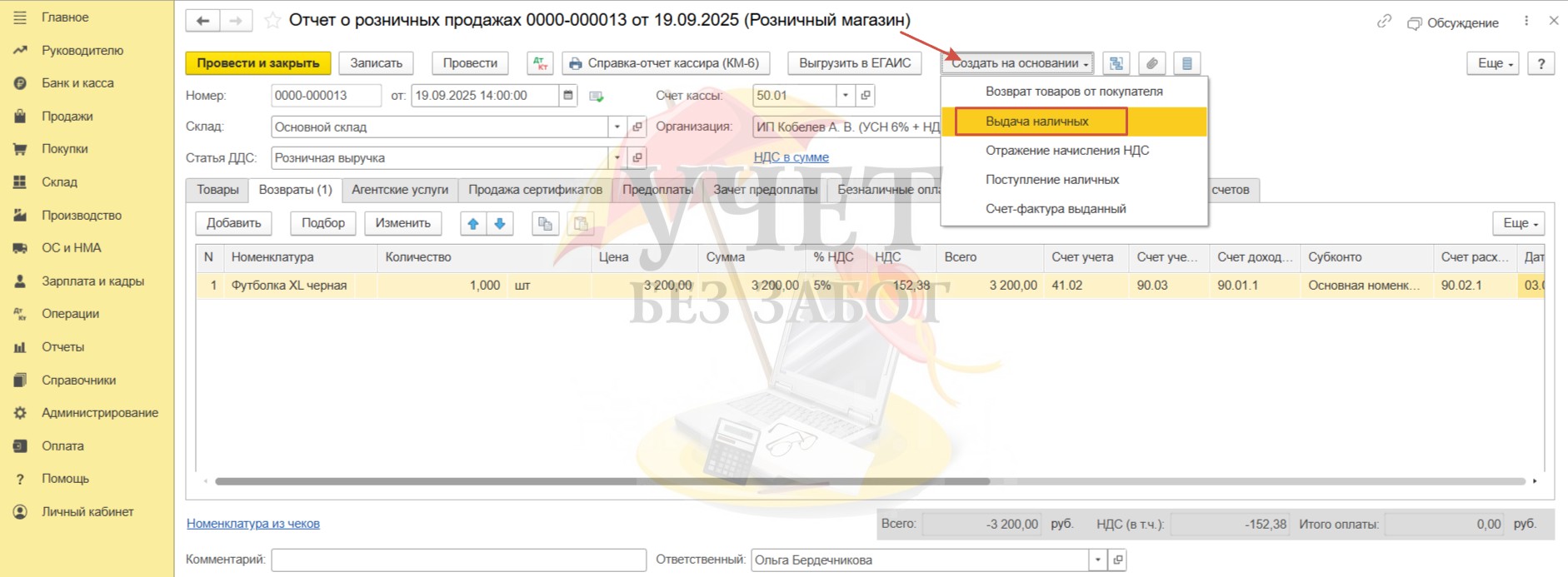The image size is (1568, 577).
Task: Open the Банк и касса section
Action: coord(77,82)
